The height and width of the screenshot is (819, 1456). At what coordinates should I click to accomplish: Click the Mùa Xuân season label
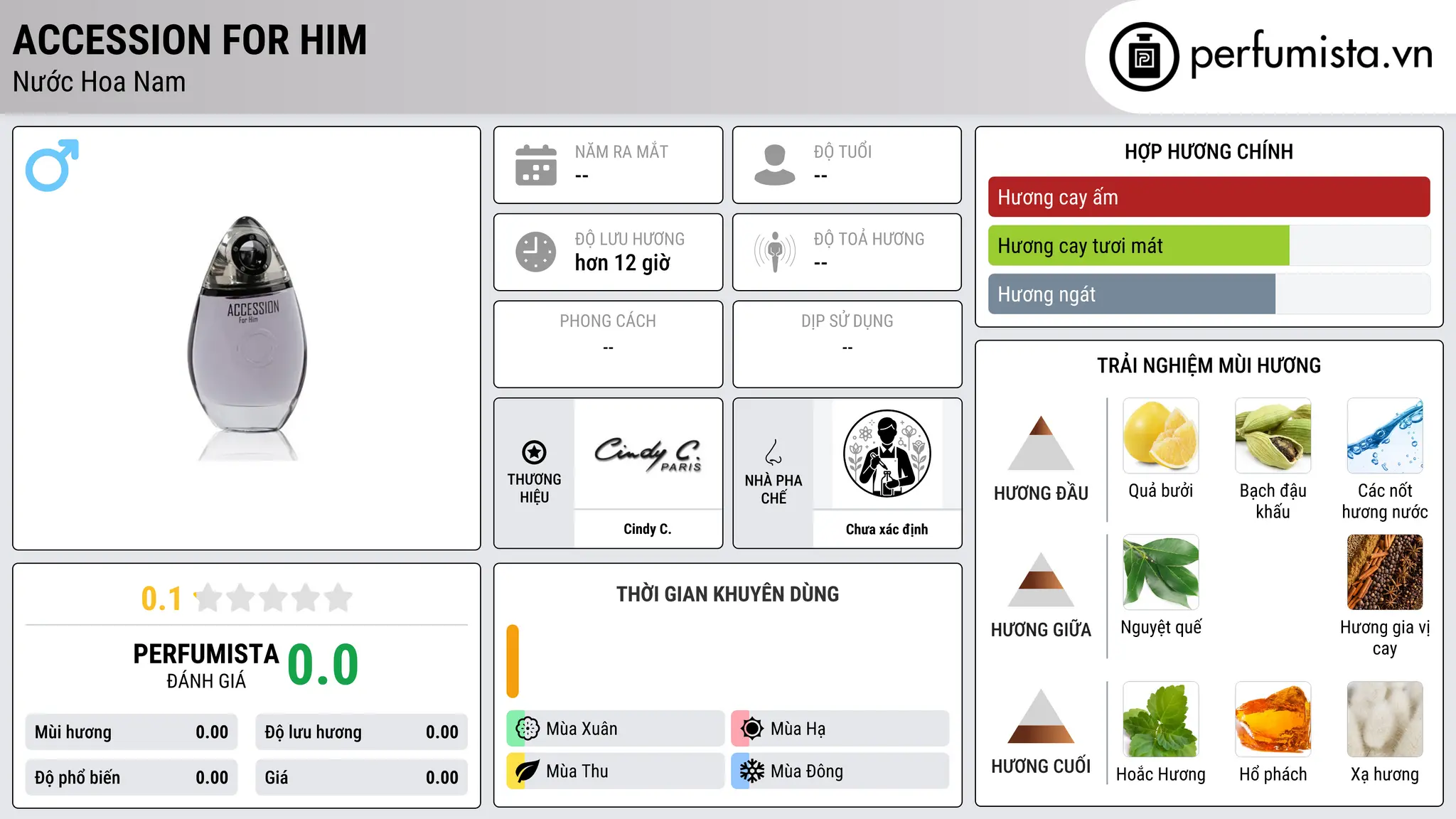point(582,729)
